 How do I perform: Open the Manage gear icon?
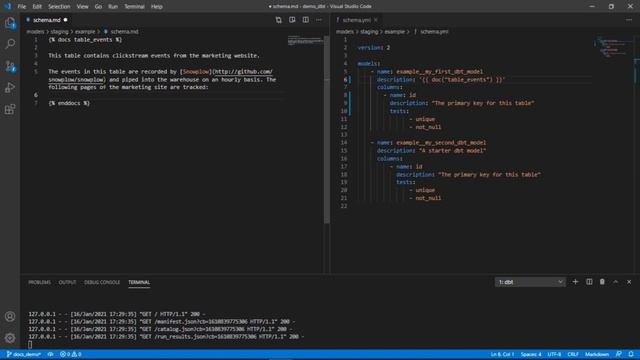point(10,338)
